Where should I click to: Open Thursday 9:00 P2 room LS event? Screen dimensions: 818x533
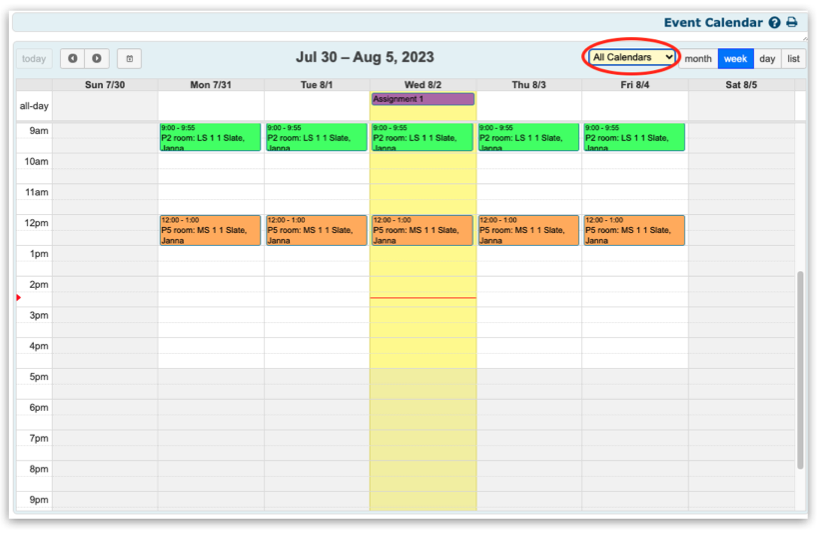click(x=528, y=137)
